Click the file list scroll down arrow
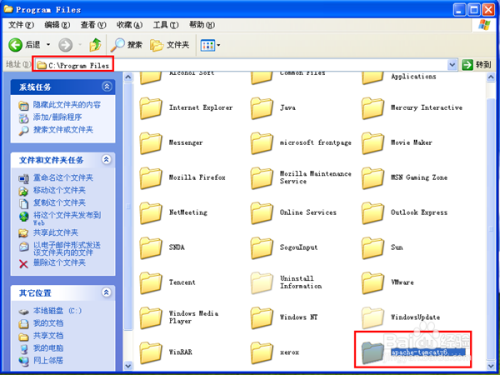 click(x=491, y=366)
